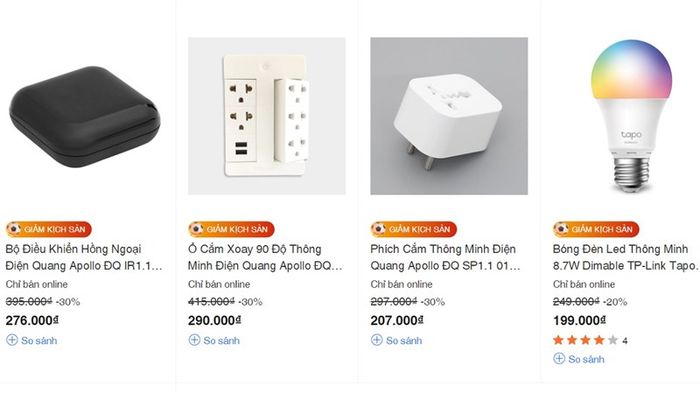Click Giảm Kịch Sàn badge on Tapo bulb
This screenshot has width=700, height=394.
(596, 229)
